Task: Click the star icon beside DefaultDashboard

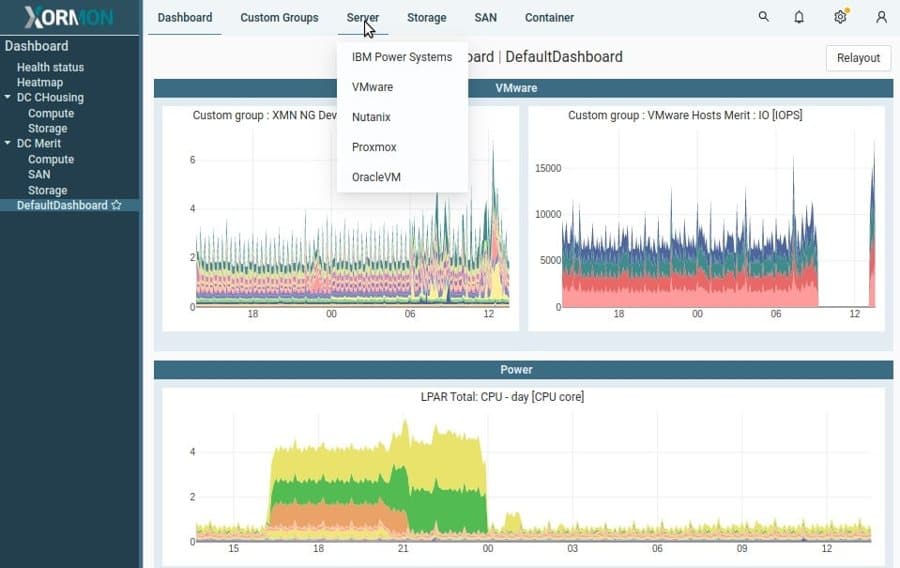Action: [x=117, y=205]
